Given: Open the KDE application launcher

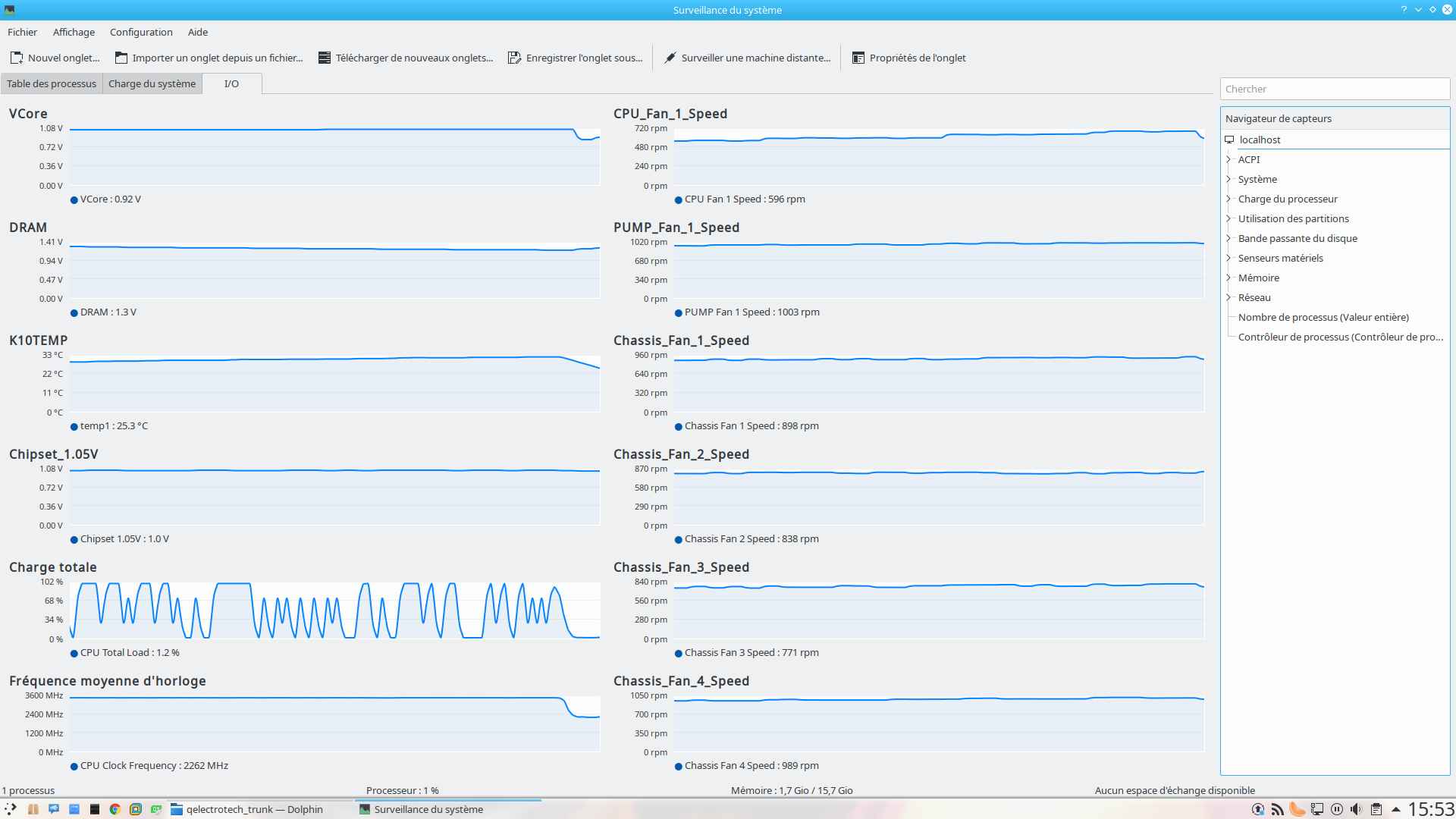Looking at the screenshot, I should coord(11,809).
